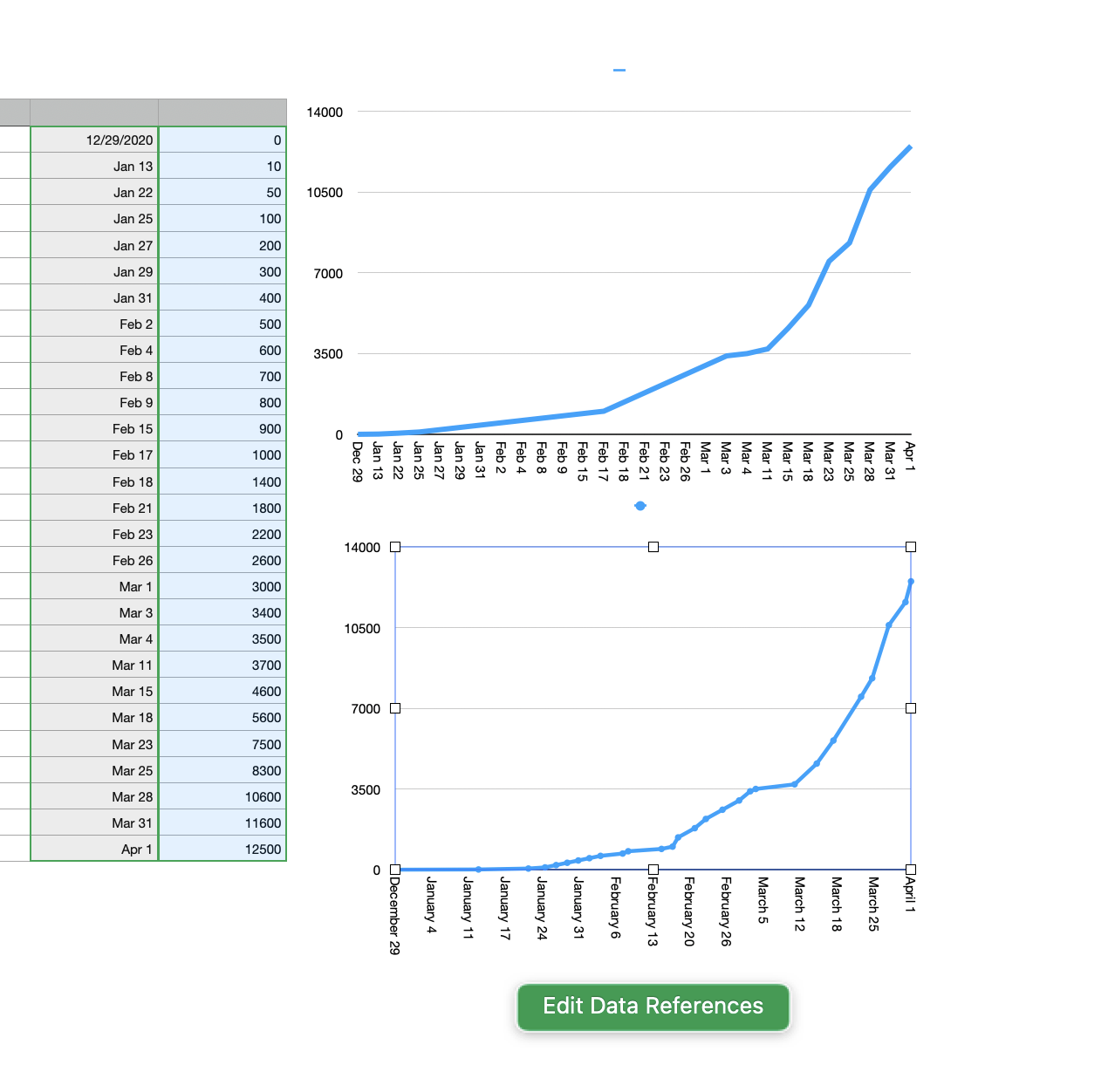Click the April 1 data point in lower chart
The height and width of the screenshot is (1092, 1115).
[x=911, y=581]
